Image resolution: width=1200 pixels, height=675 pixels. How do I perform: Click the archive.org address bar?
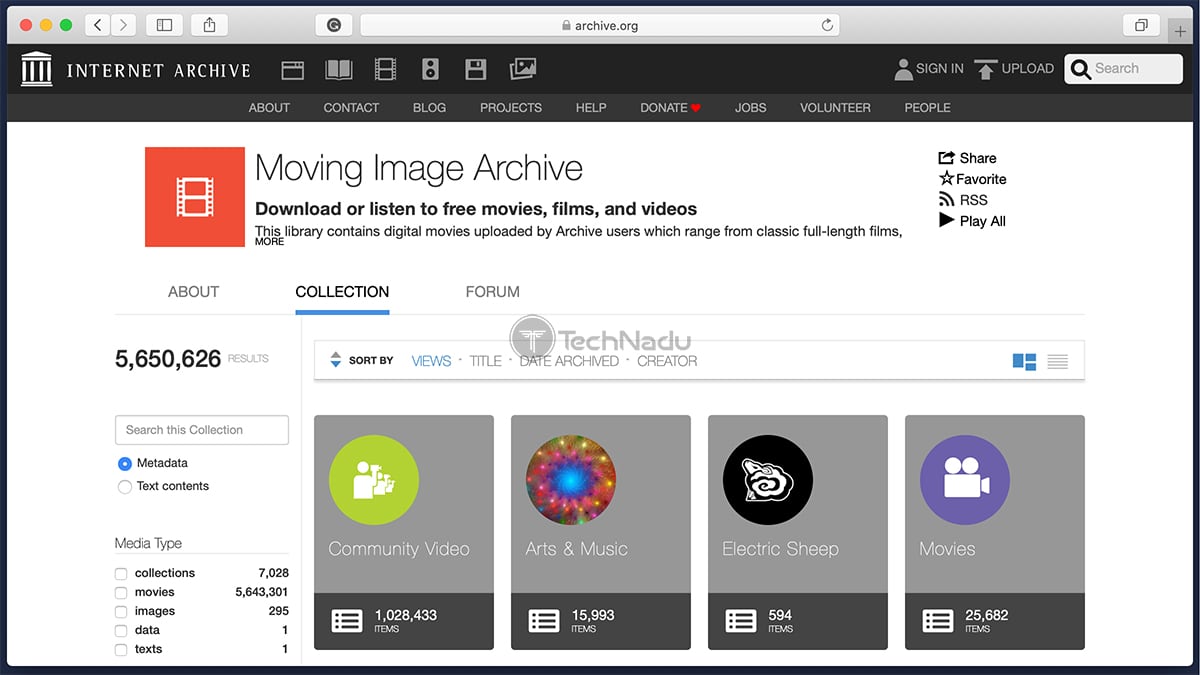pyautogui.click(x=599, y=26)
